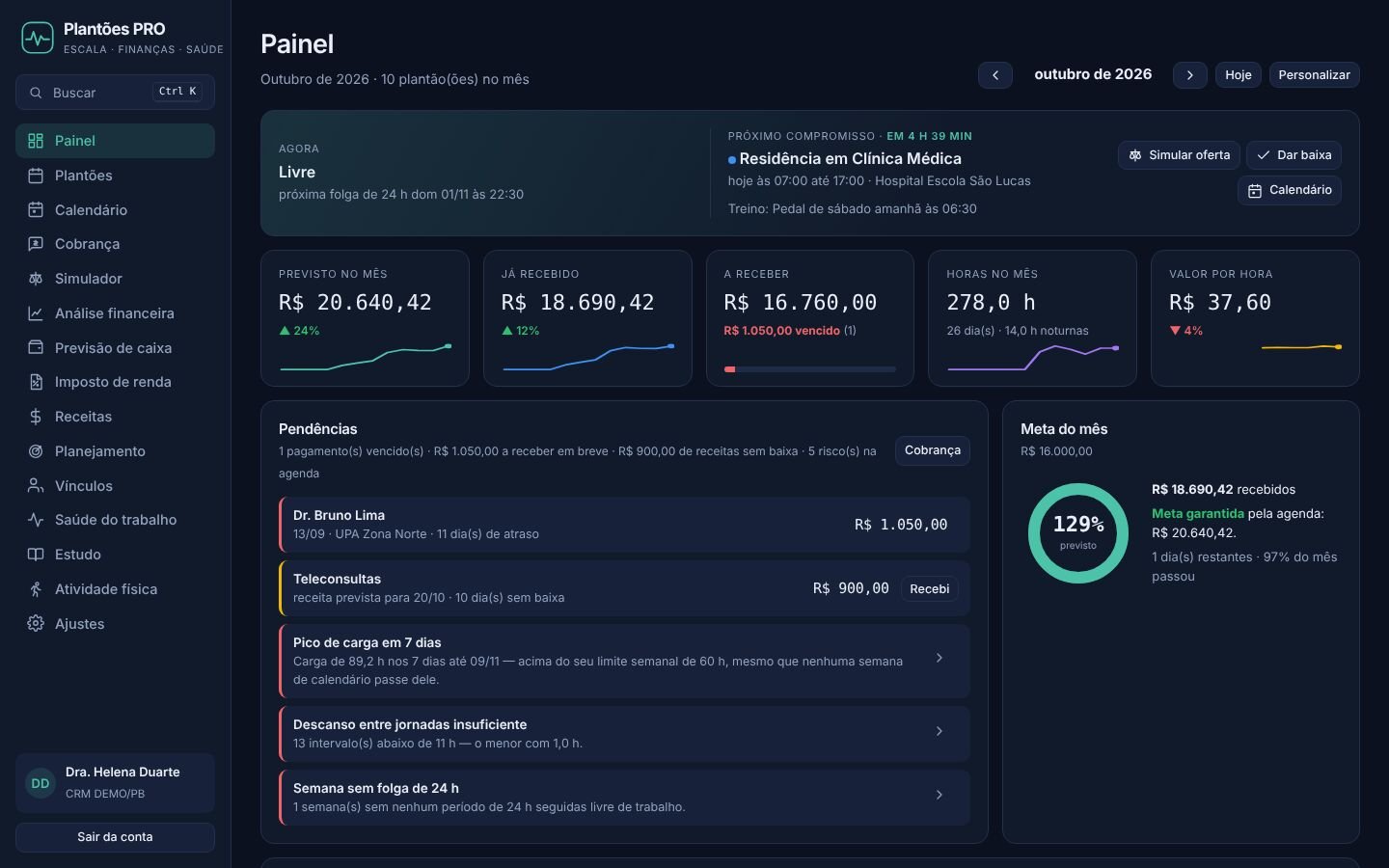Click the Painel grid icon in sidebar
Screen dimensions: 1389x868
pos(36,141)
